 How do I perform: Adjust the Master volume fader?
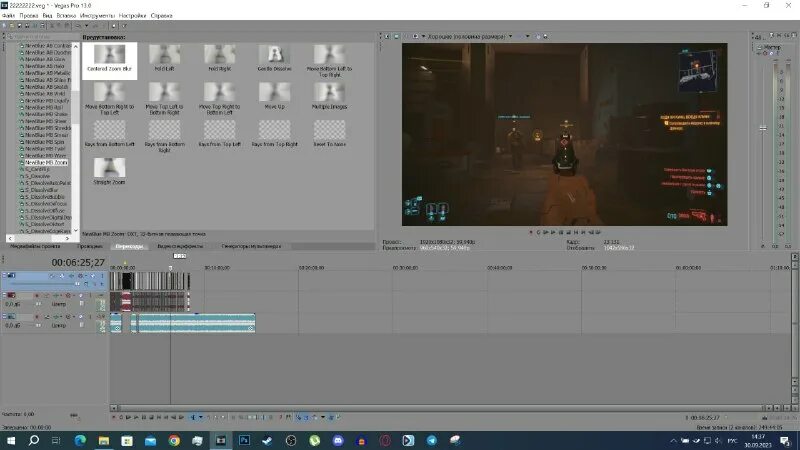(x=763, y=128)
